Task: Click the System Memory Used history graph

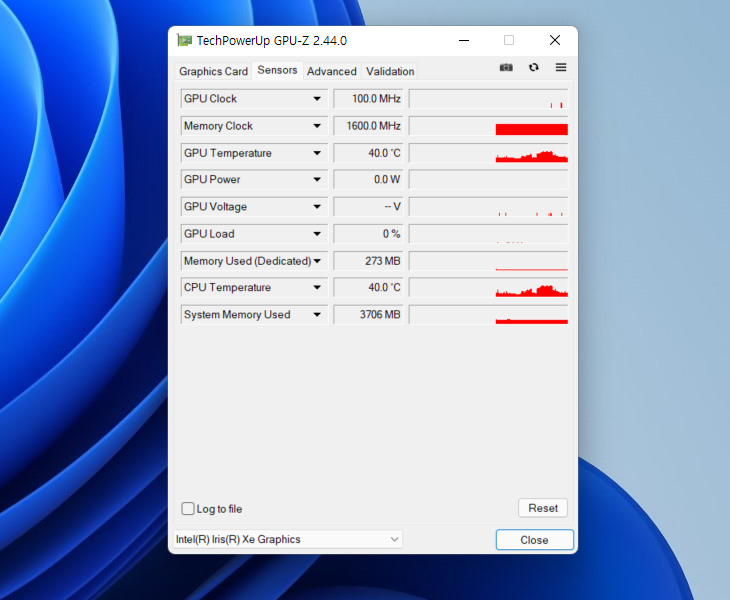Action: pyautogui.click(x=488, y=315)
